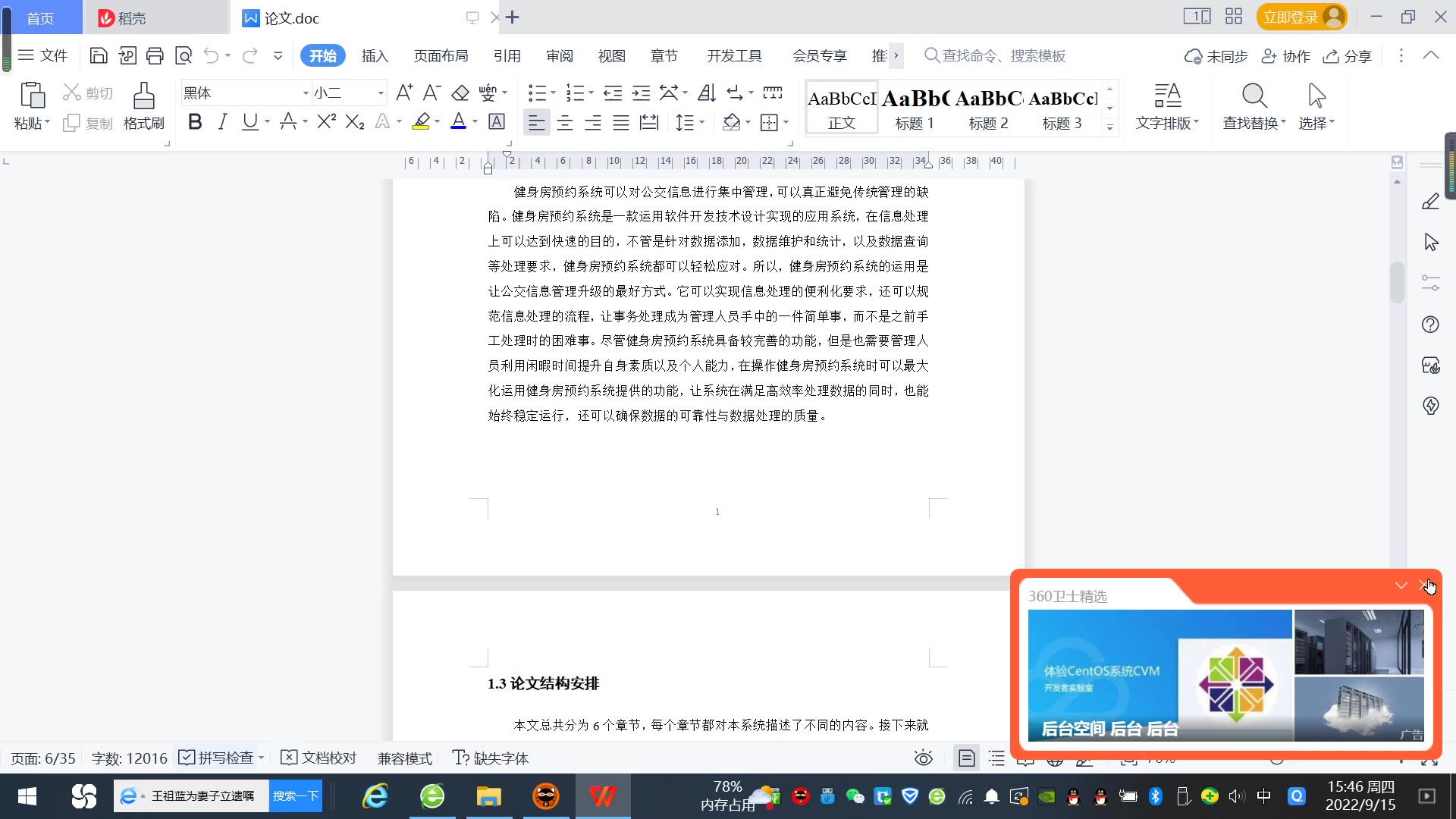Open the font size dropdown (小二)
Viewport: 1456px width, 819px height.
[381, 93]
